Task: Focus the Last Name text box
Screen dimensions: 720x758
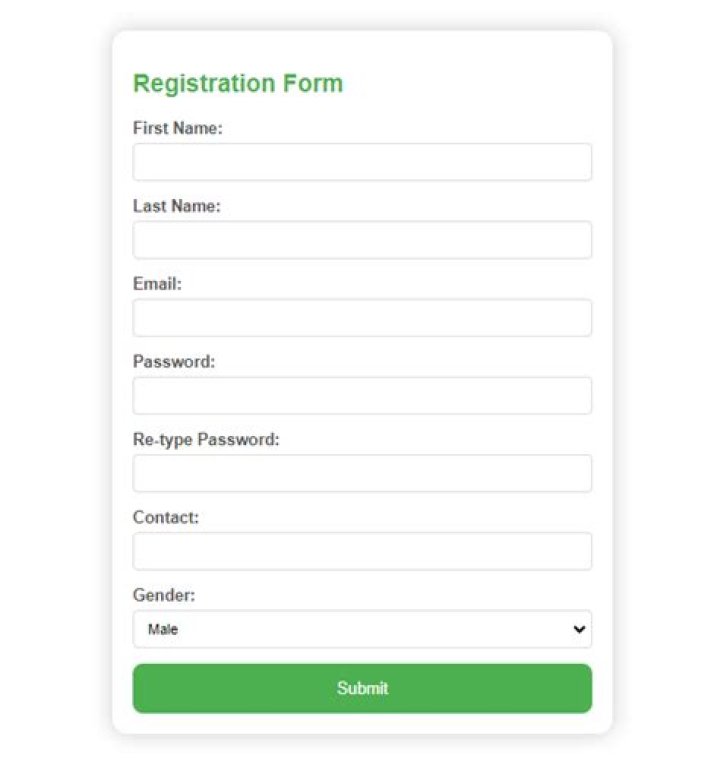Action: coord(362,240)
